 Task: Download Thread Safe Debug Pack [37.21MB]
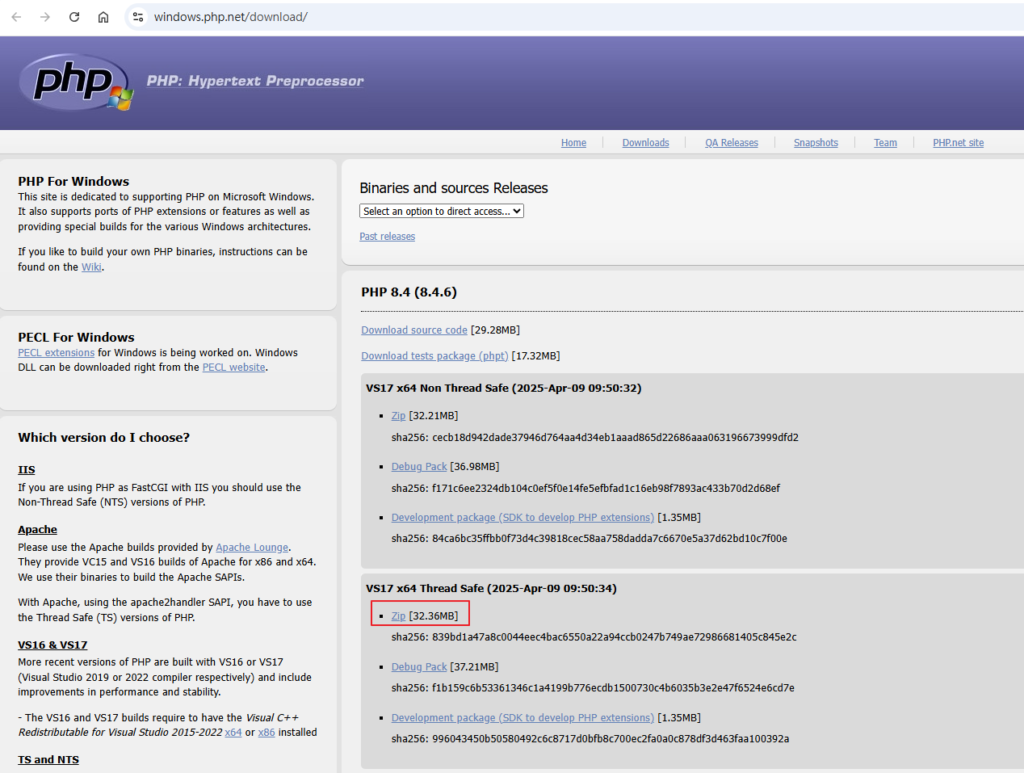[x=419, y=667]
